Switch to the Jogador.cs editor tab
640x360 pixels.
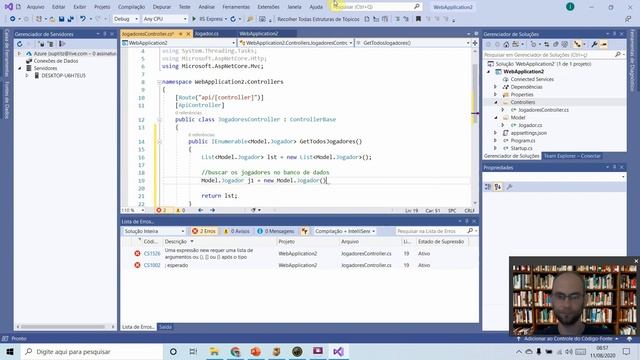pos(207,34)
